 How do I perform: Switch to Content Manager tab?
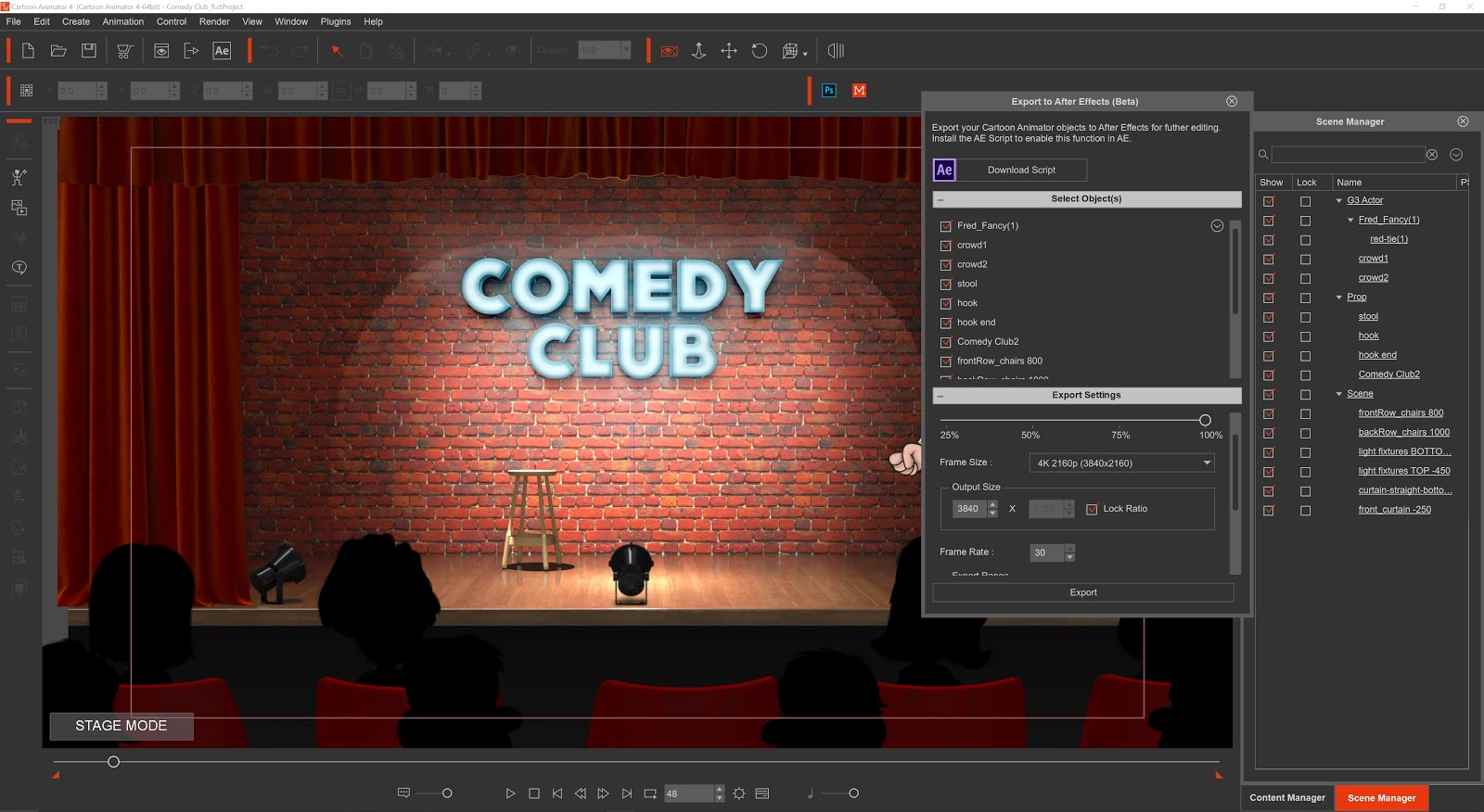pos(1287,798)
